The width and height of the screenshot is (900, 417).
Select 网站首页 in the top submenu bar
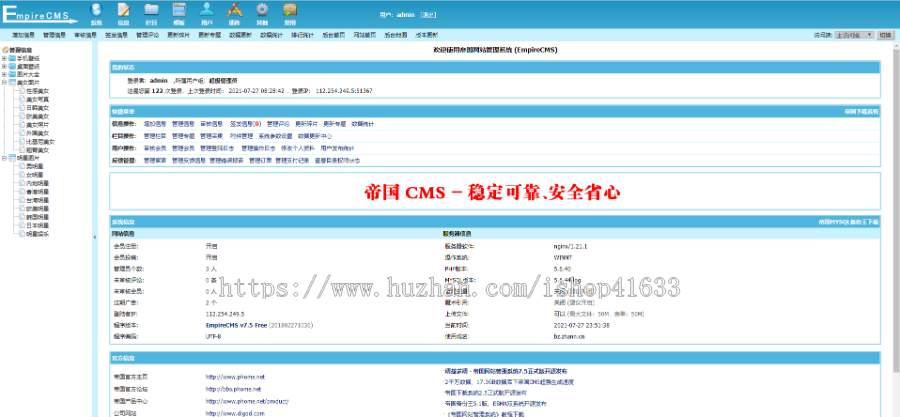pos(364,35)
